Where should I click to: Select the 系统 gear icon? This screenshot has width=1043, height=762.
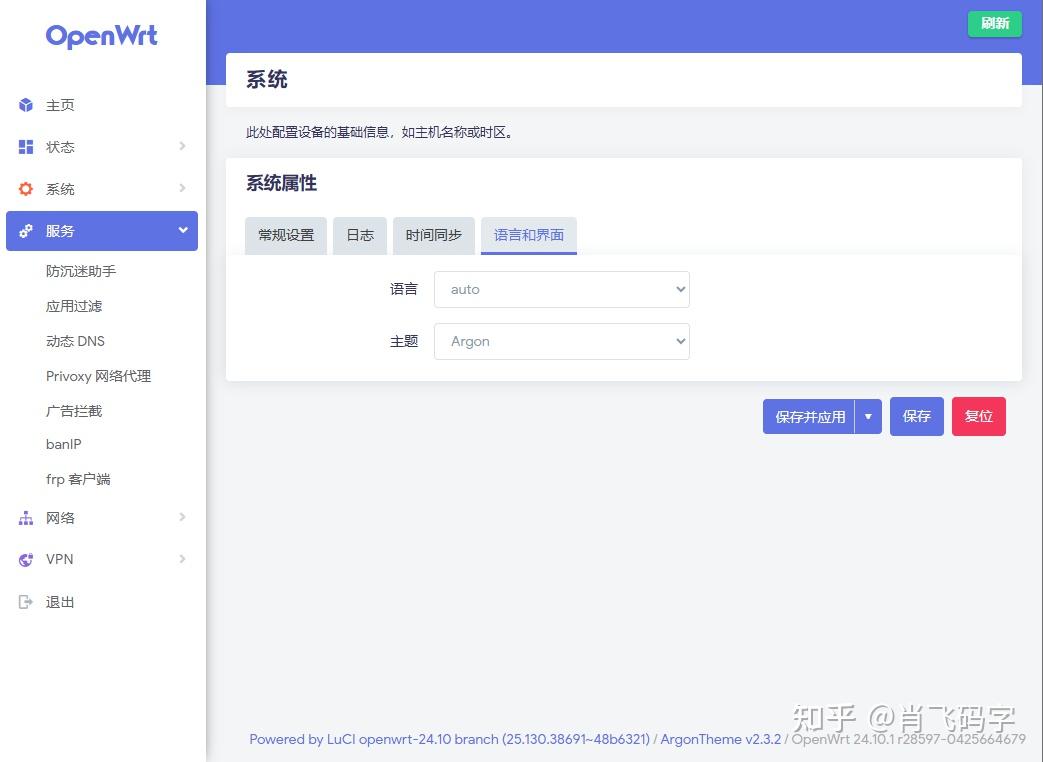pos(25,189)
